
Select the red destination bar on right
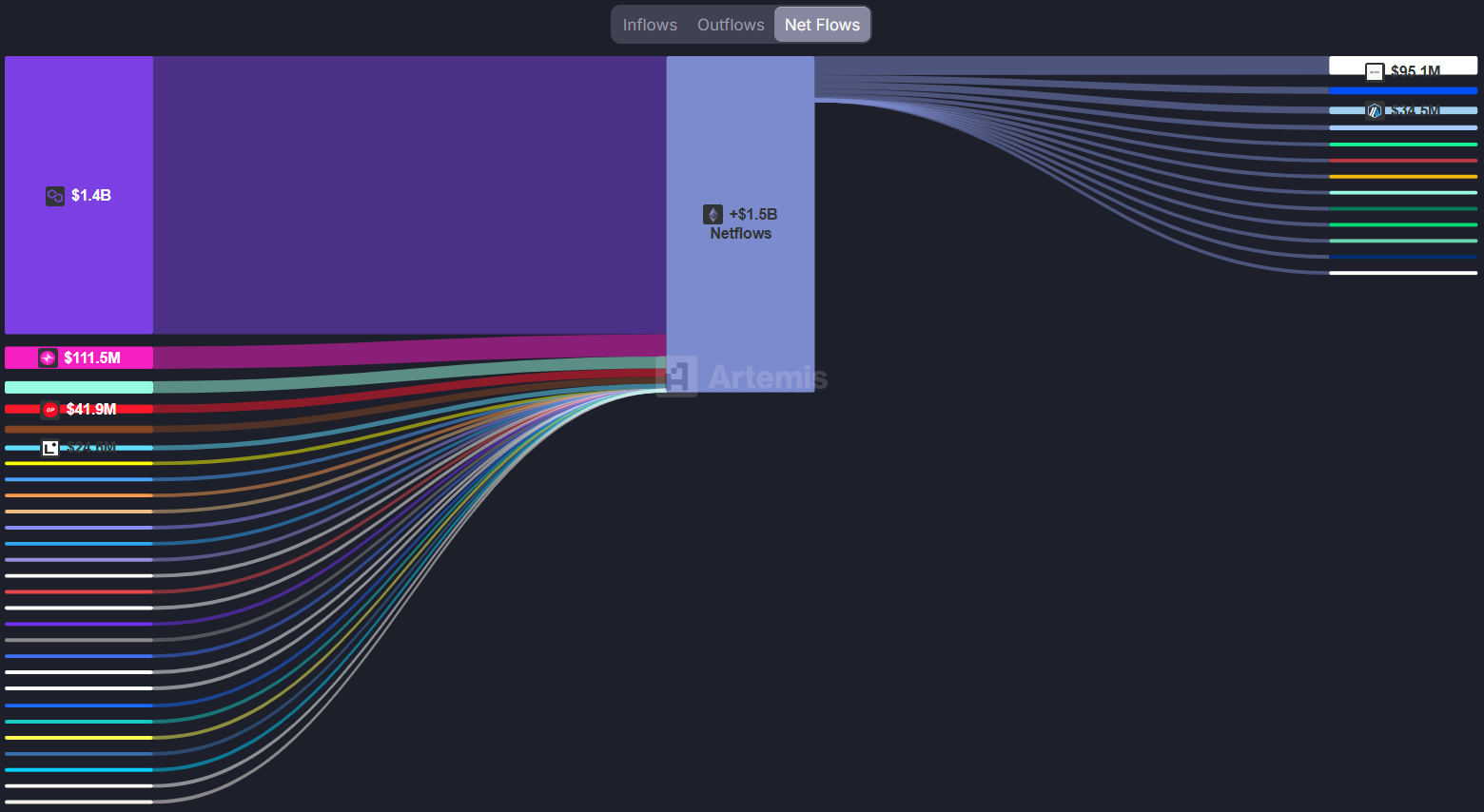pos(1403,161)
